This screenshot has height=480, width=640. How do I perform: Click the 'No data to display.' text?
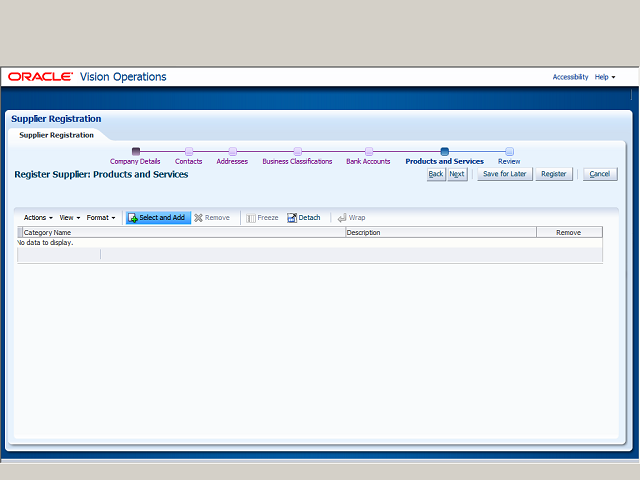click(45, 242)
